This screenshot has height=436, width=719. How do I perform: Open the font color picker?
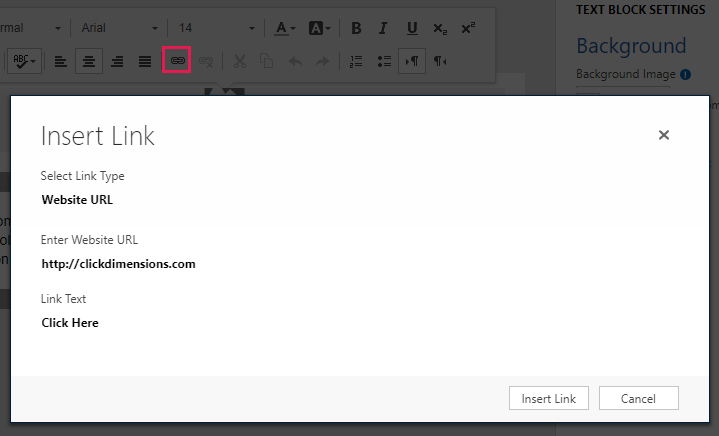coord(285,28)
